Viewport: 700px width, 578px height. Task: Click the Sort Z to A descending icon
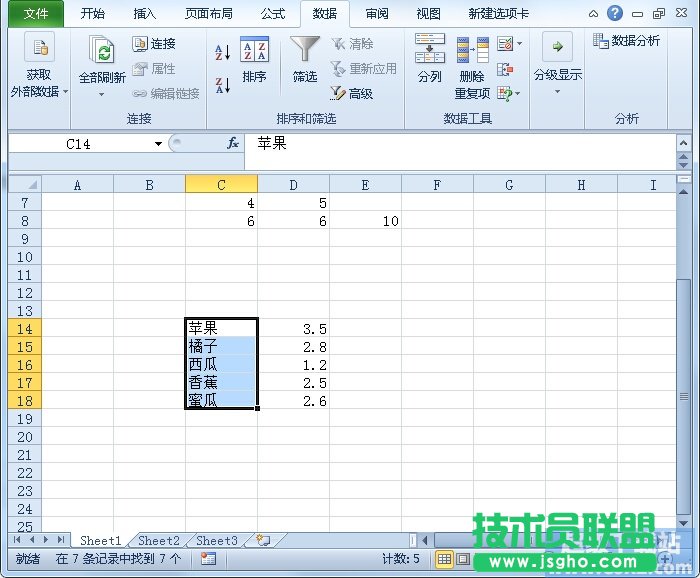222,86
